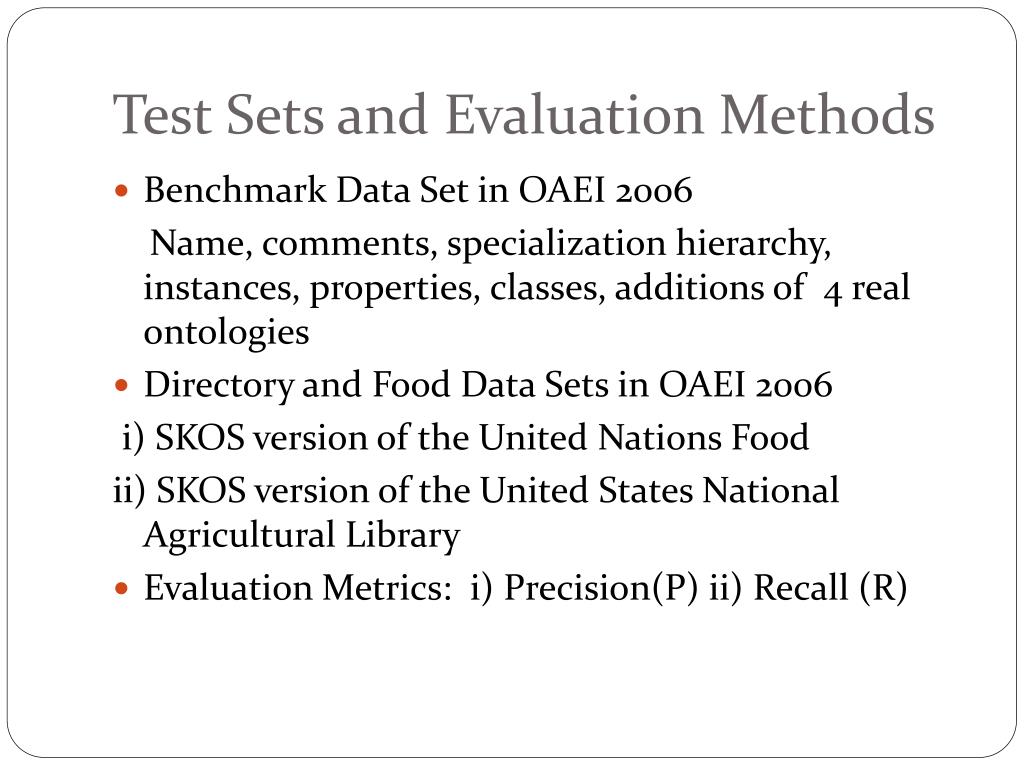
Task: Click the word ontologies
Action: pos(226,332)
